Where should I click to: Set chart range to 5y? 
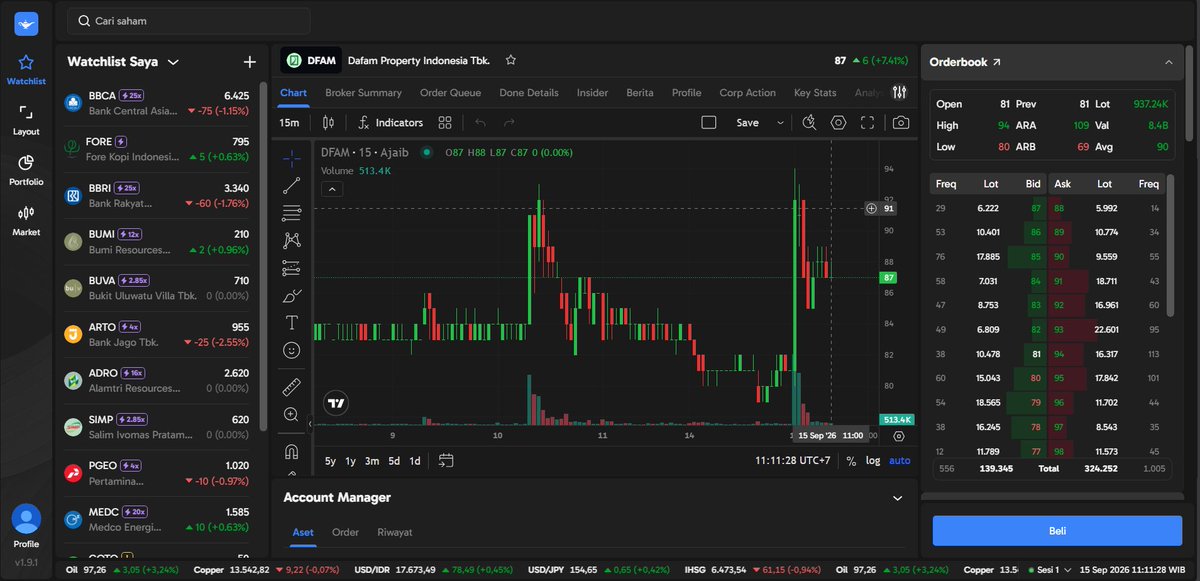click(330, 461)
